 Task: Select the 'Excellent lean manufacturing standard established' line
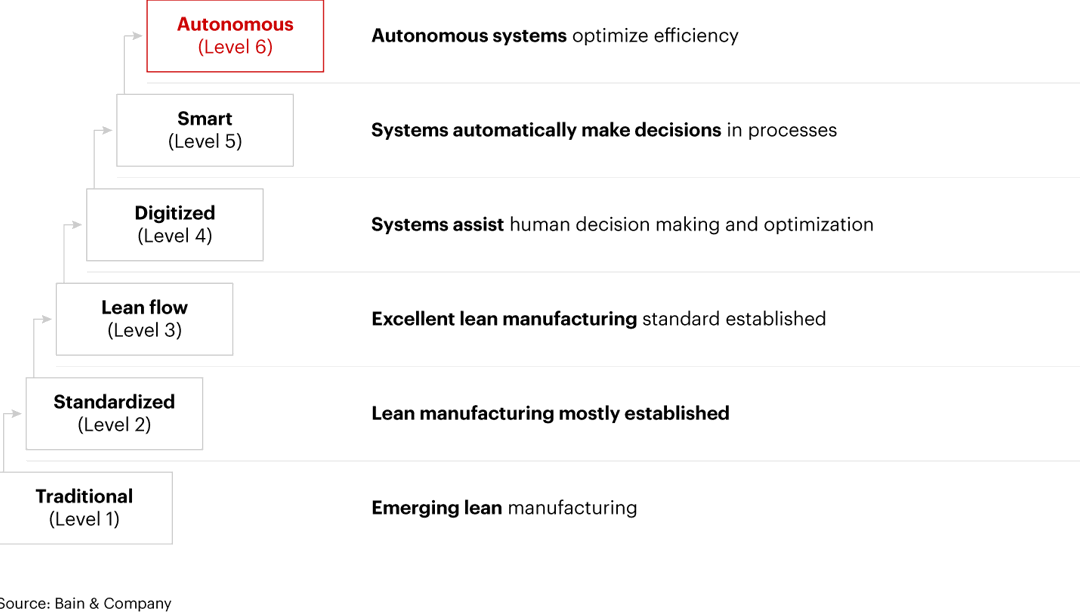click(598, 319)
